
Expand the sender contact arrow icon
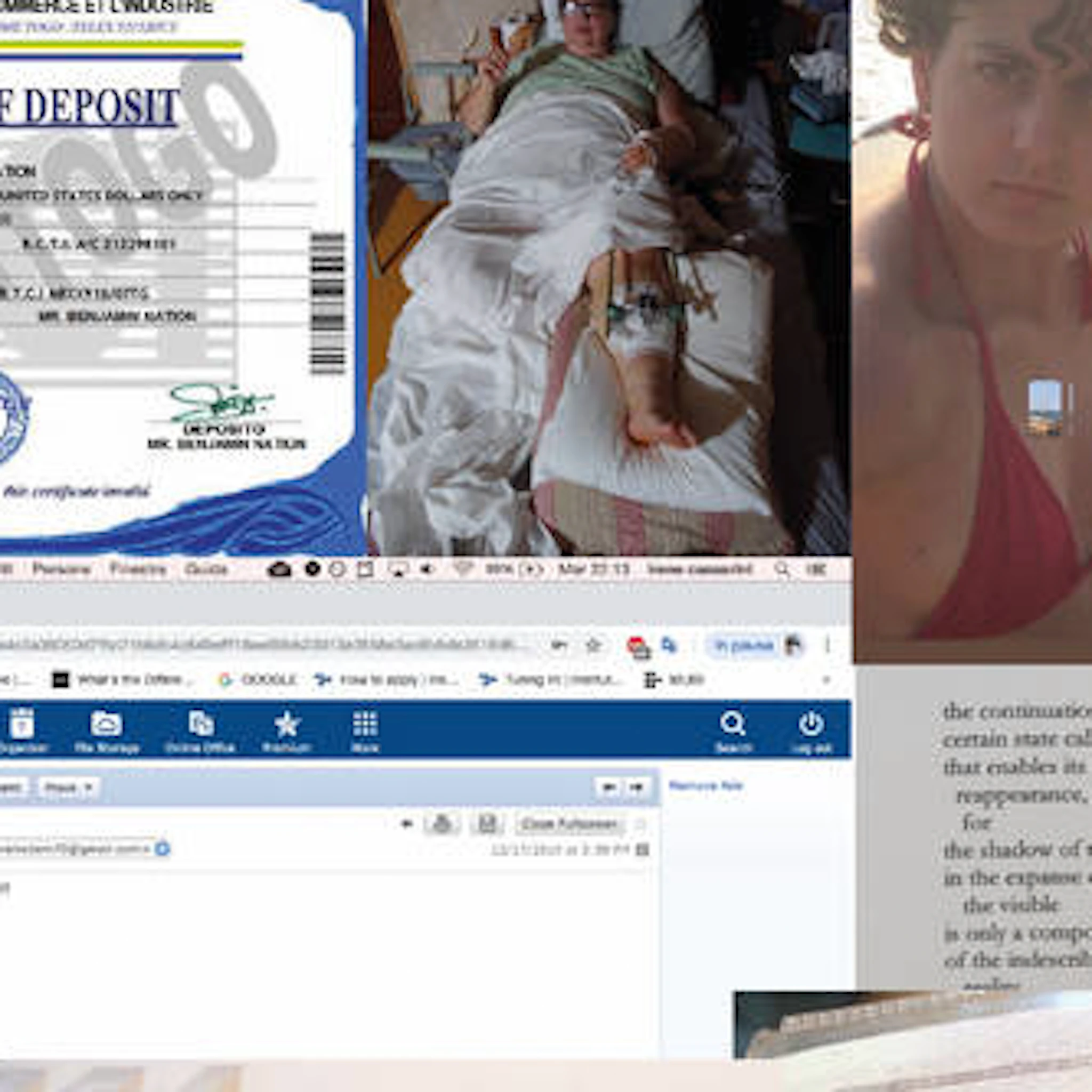pyautogui.click(x=162, y=849)
